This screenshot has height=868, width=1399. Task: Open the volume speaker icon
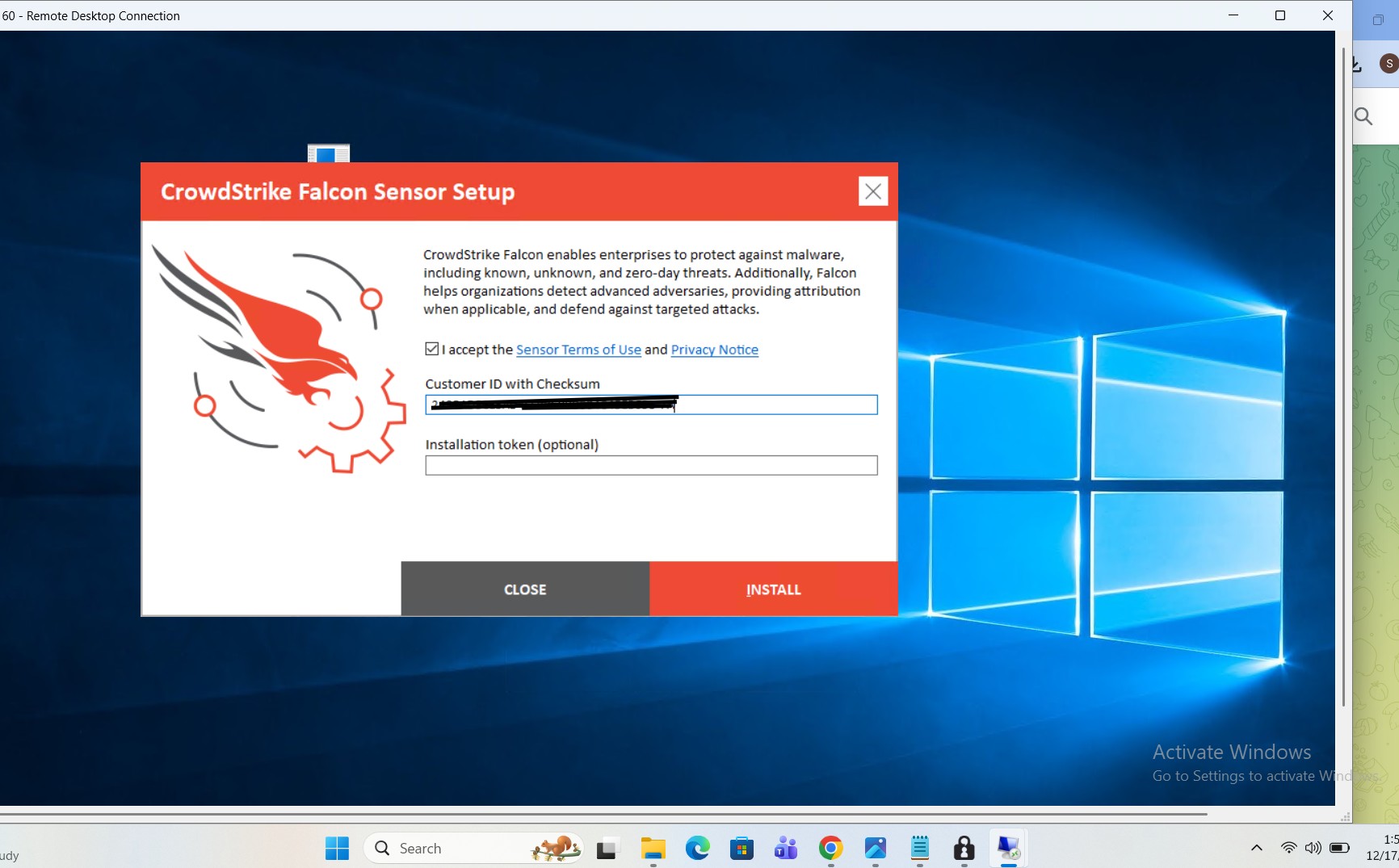tap(1313, 848)
